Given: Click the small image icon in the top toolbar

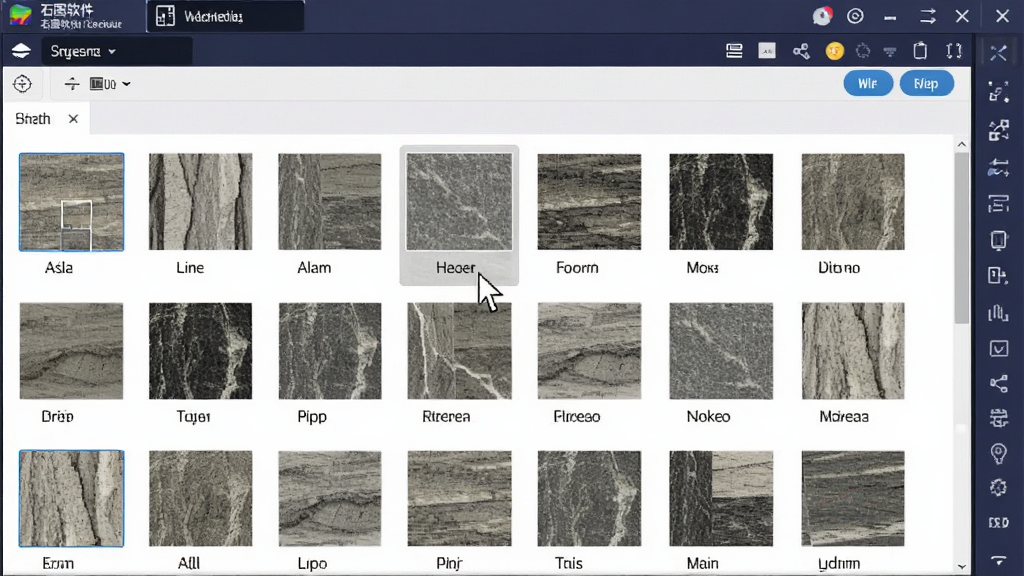Looking at the screenshot, I should (x=767, y=51).
